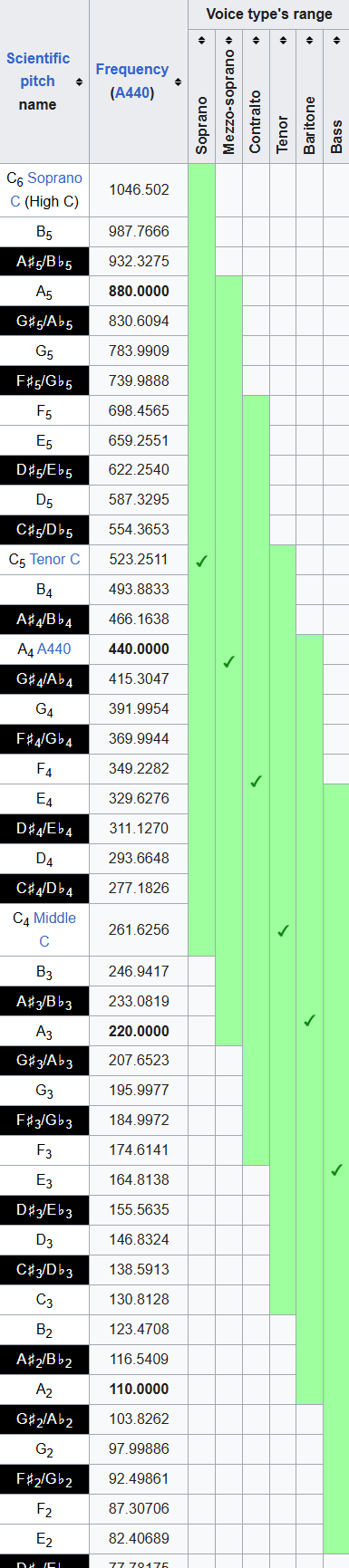Select frequency value 698.4565

click(139, 410)
